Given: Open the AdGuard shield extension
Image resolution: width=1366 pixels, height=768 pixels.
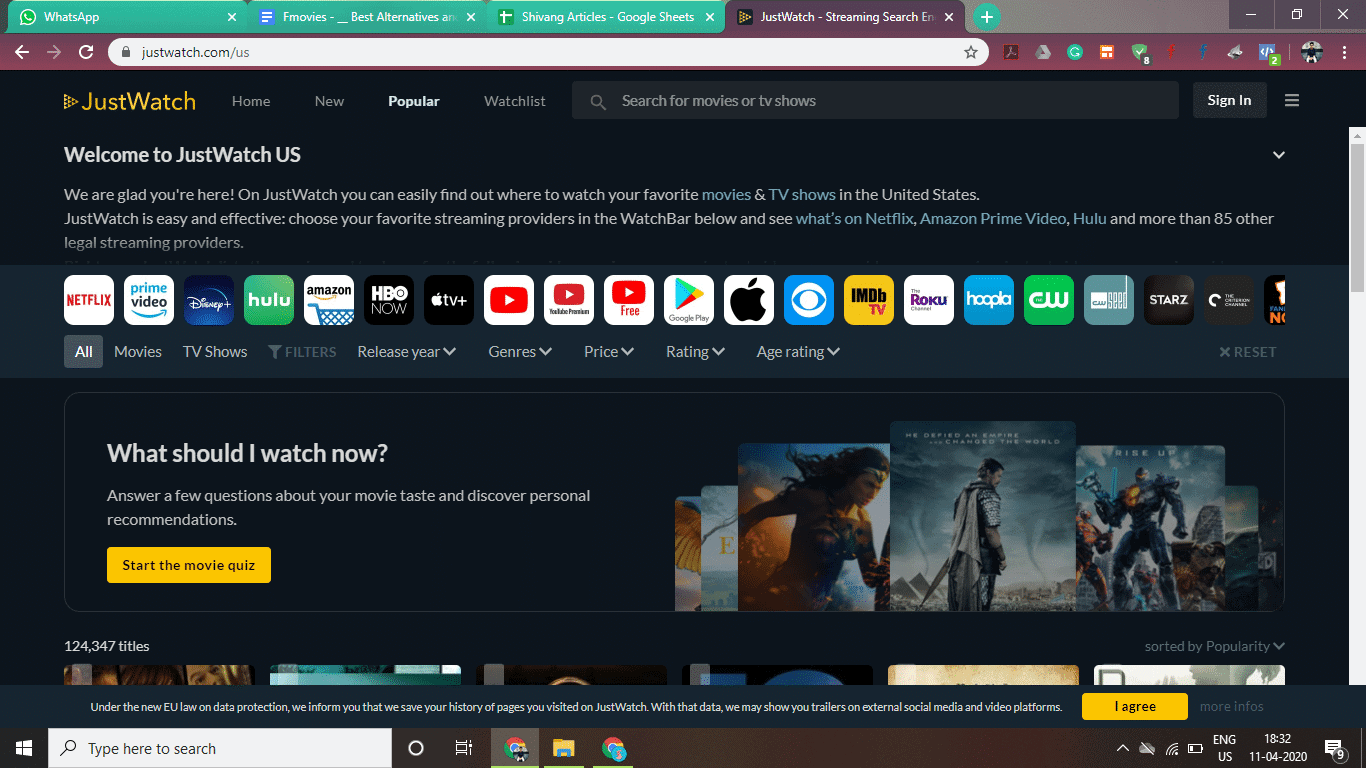Looking at the screenshot, I should point(1140,53).
